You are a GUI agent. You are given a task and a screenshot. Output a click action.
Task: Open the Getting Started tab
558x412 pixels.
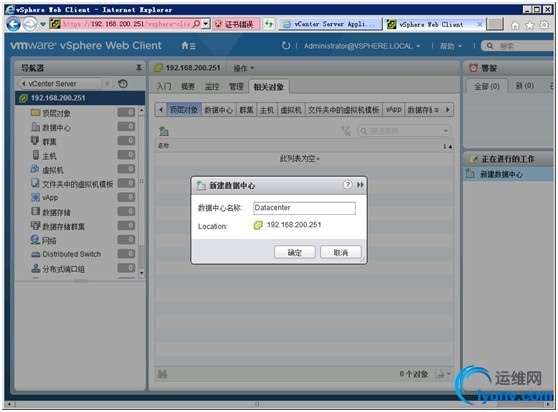point(164,86)
